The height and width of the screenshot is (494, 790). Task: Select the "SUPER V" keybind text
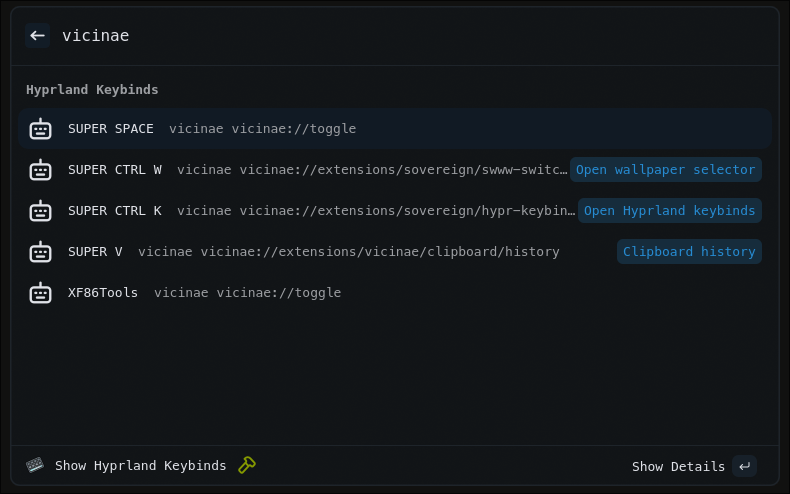tap(95, 252)
